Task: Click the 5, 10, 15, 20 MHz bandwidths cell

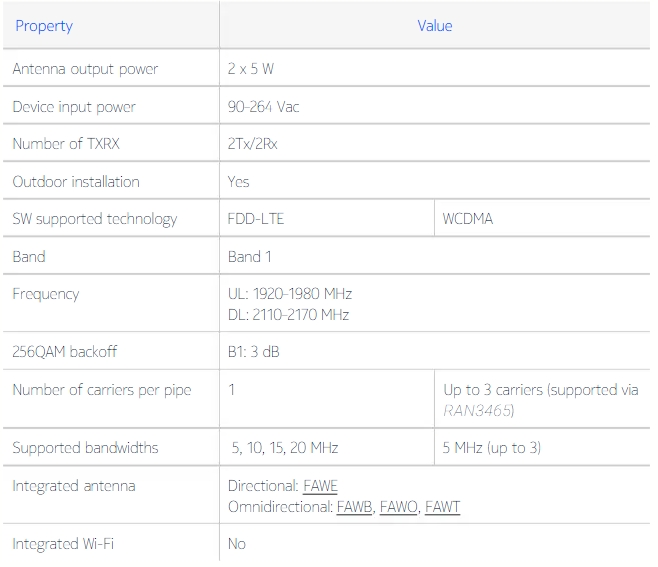Action: click(x=286, y=448)
